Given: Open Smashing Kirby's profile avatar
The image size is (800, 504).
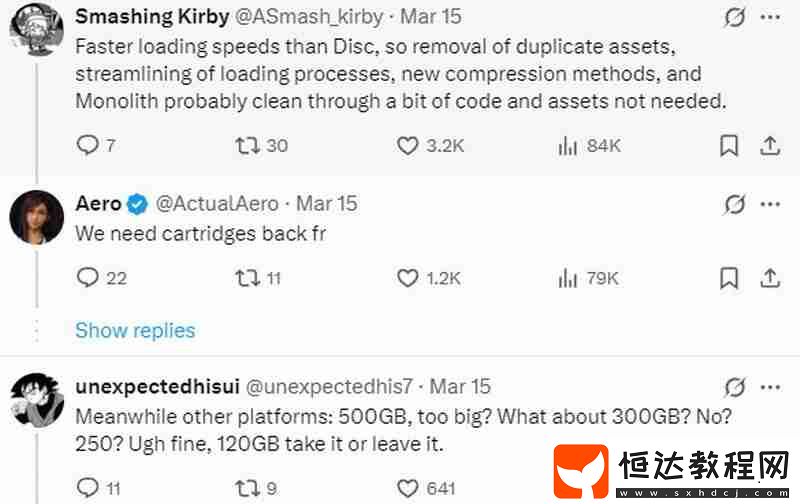Looking at the screenshot, I should [x=36, y=28].
